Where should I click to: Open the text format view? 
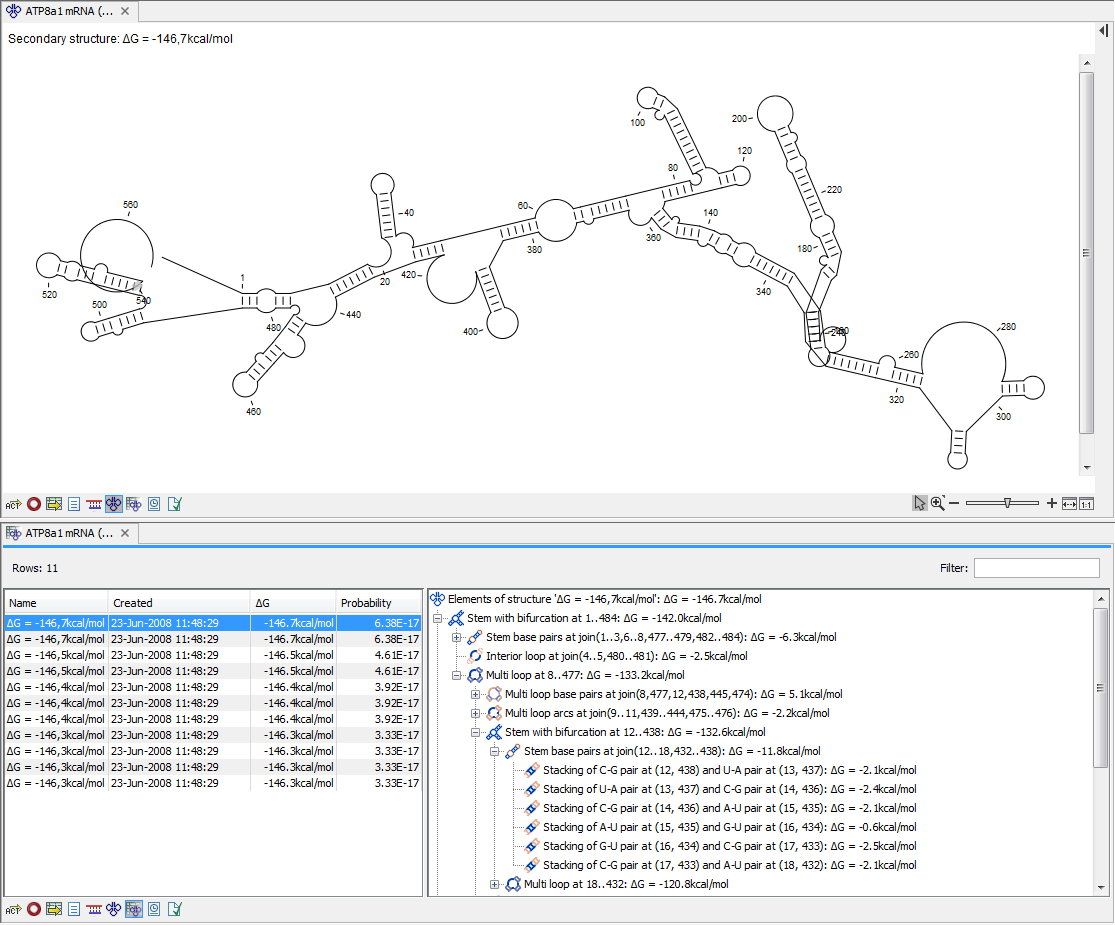pos(73,504)
